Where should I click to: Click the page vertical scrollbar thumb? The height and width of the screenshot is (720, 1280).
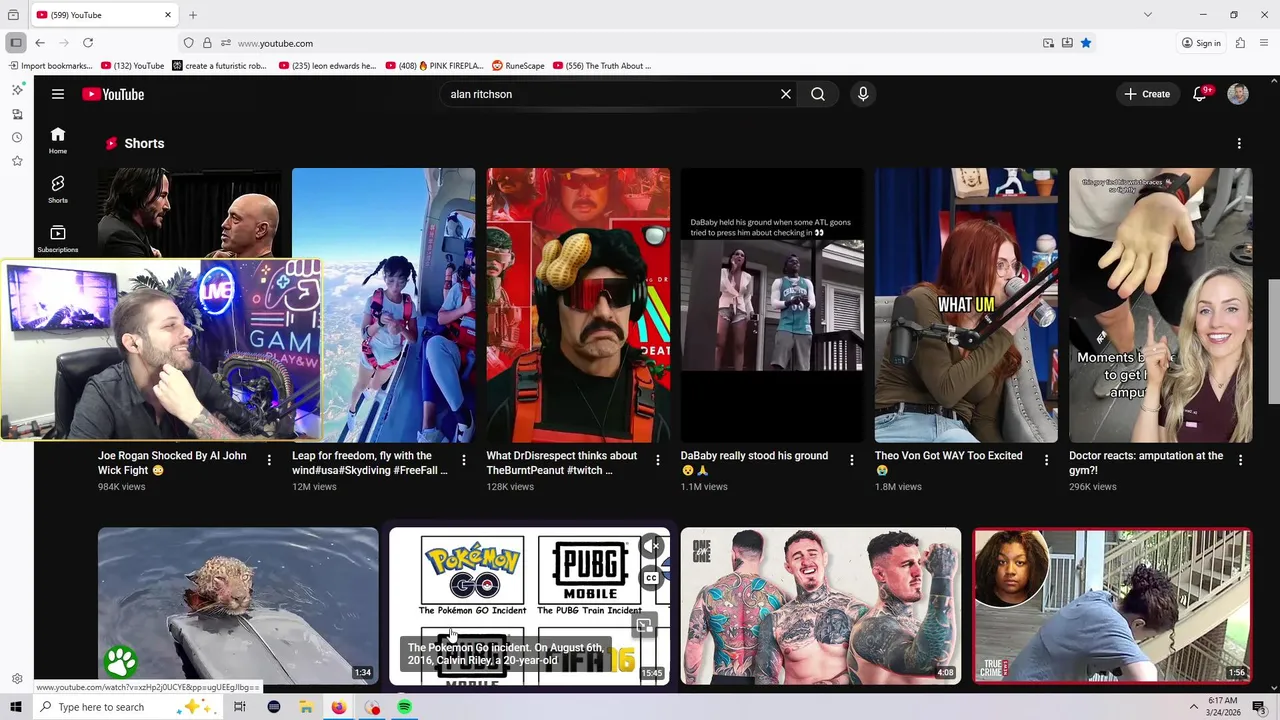[1274, 341]
